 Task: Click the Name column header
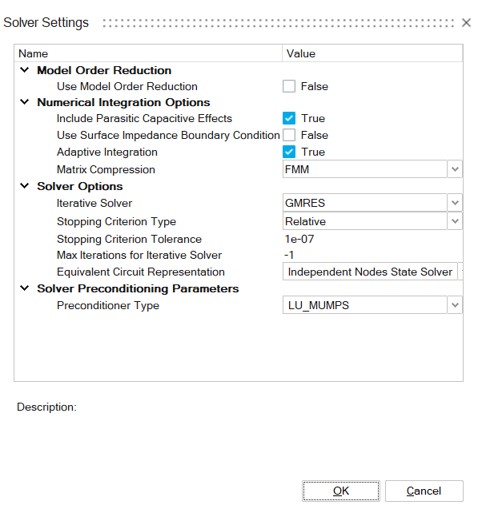pos(148,53)
